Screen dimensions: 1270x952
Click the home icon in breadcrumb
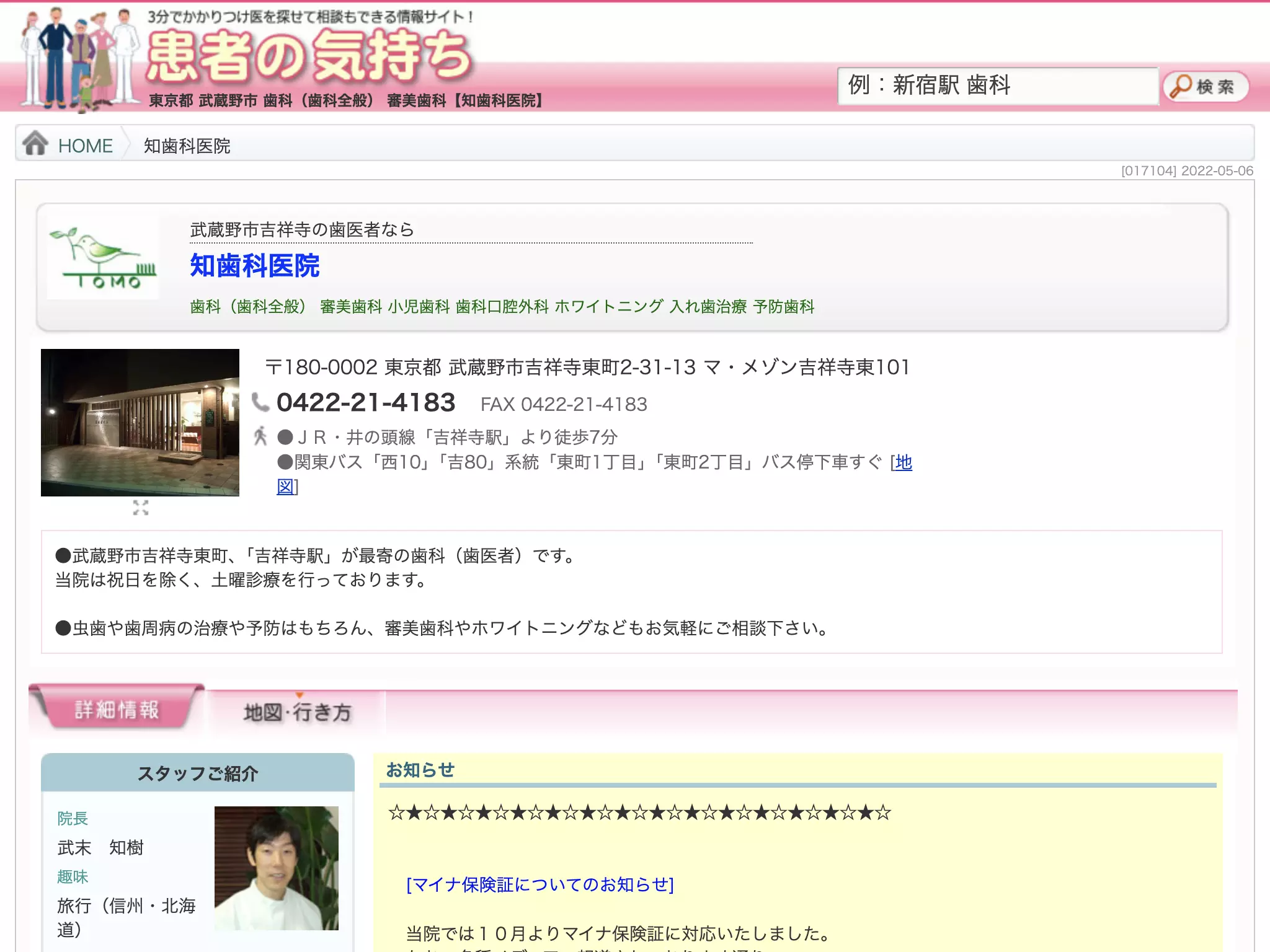[35, 143]
